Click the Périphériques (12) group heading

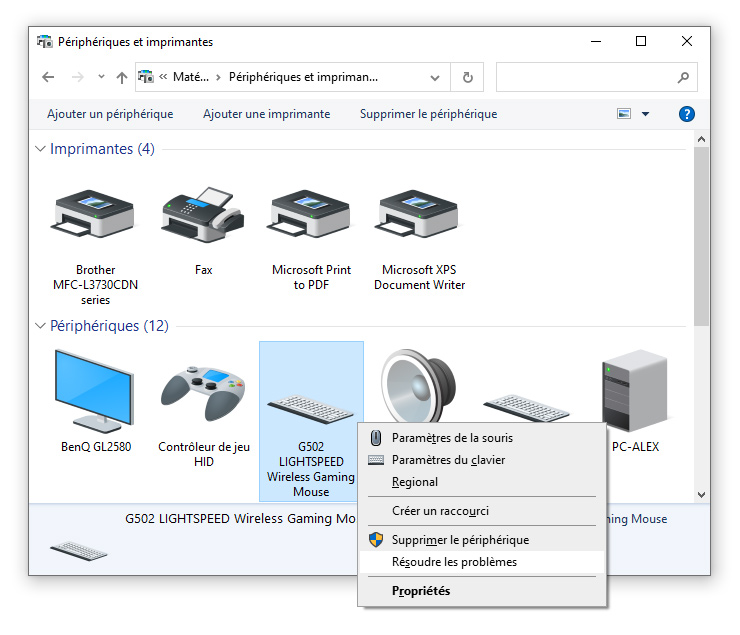(x=109, y=326)
